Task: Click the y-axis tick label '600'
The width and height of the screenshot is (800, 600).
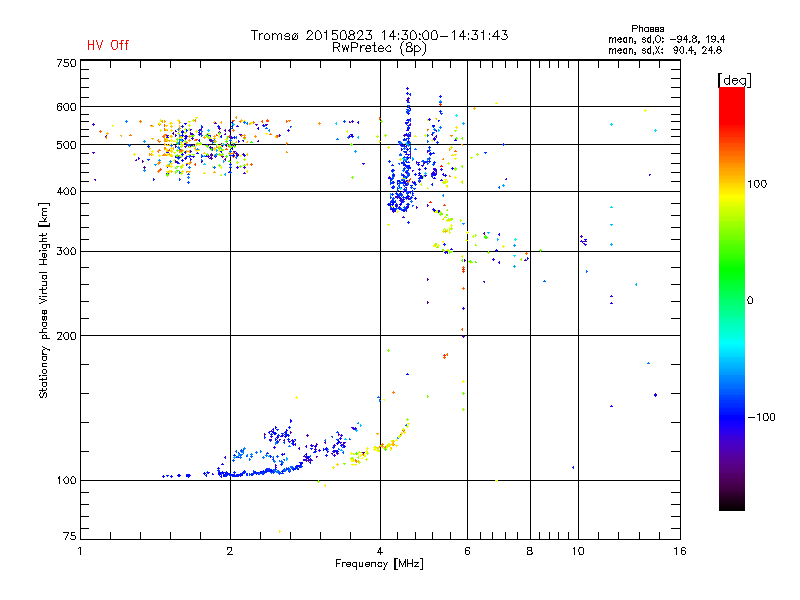Action: click(x=66, y=107)
